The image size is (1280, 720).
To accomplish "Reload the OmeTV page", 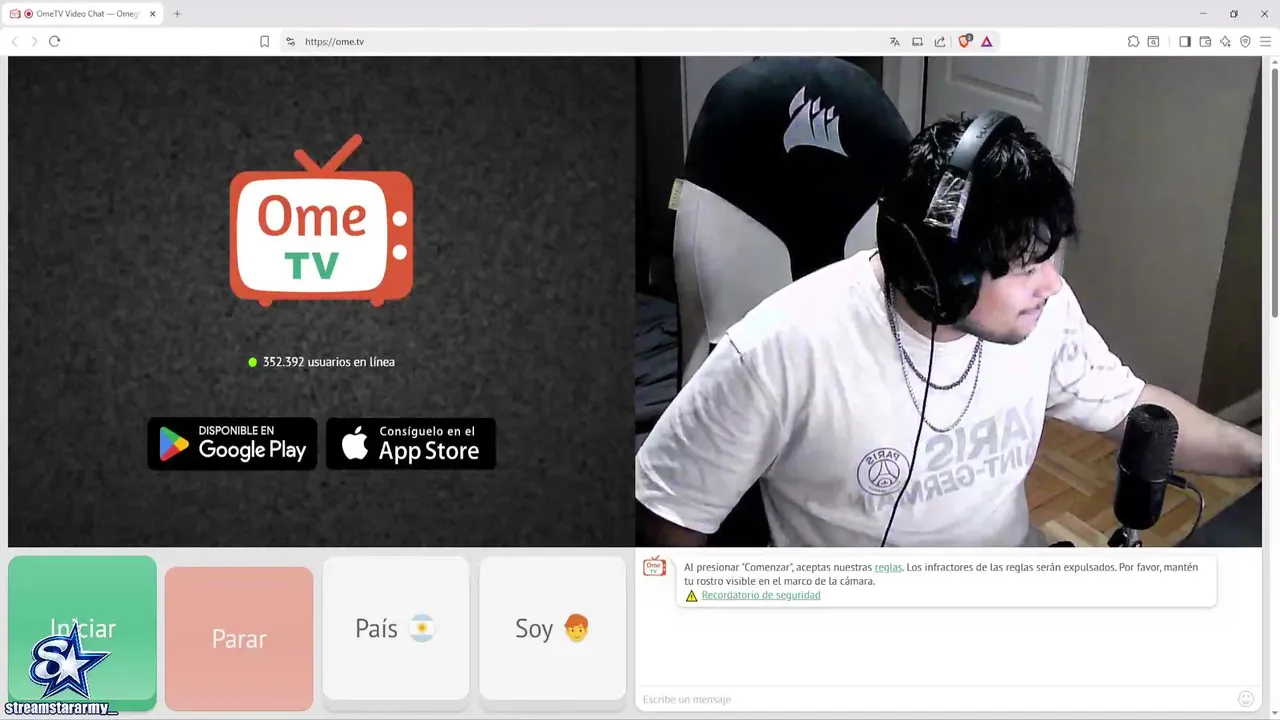I will click(x=54, y=41).
